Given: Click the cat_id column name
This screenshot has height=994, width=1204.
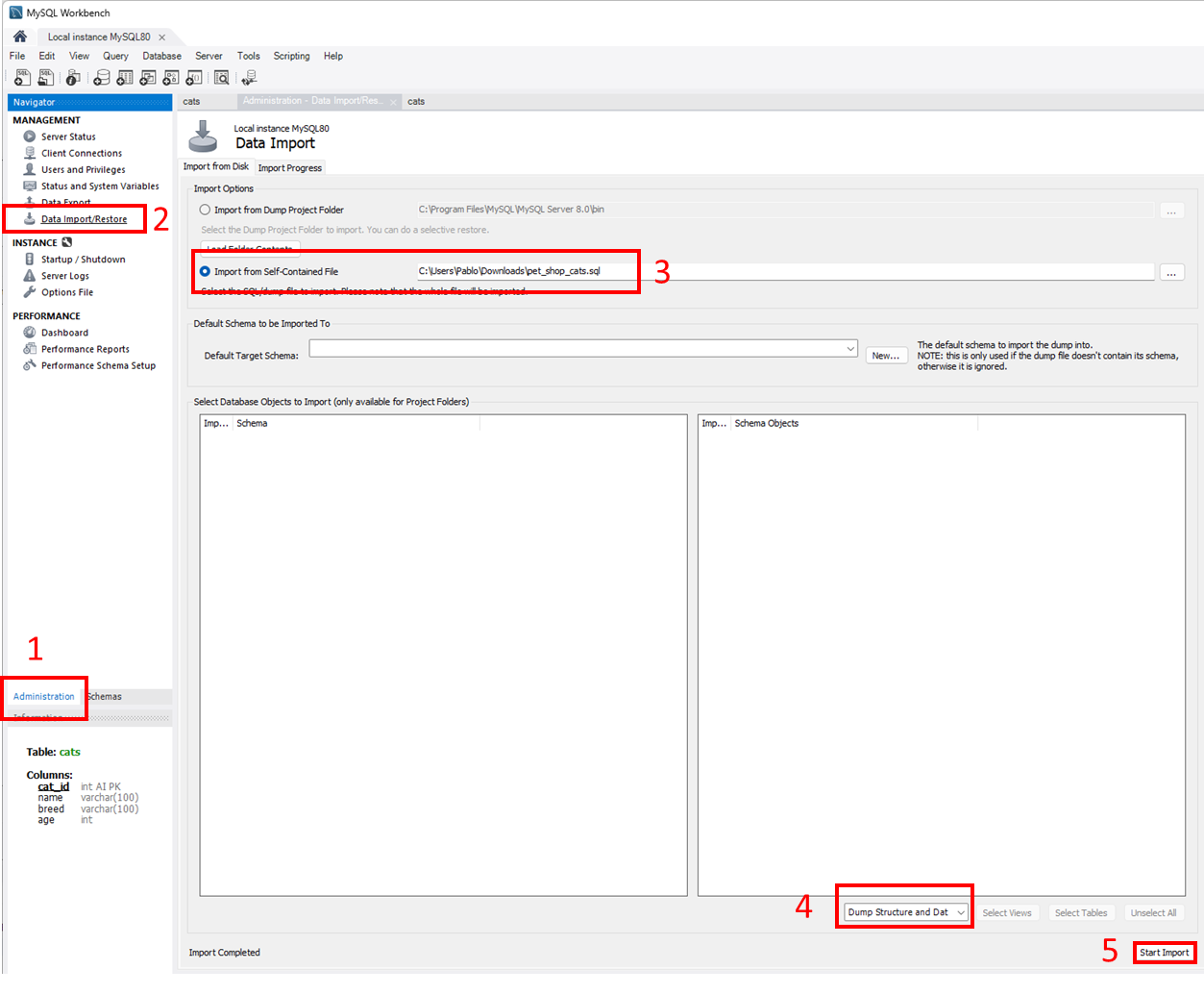Looking at the screenshot, I should pyautogui.click(x=53, y=786).
